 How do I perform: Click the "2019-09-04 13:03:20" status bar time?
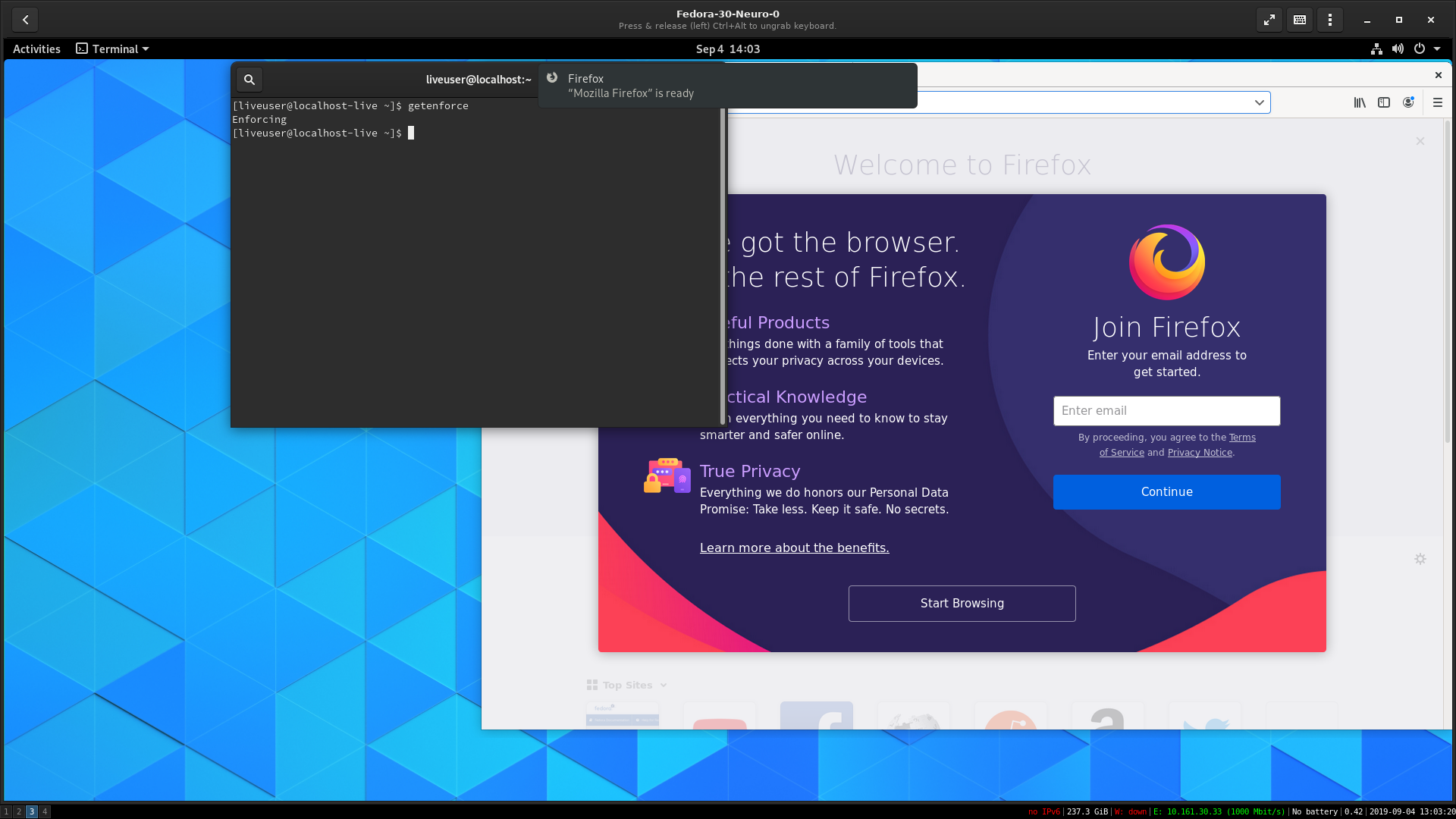(1412, 812)
